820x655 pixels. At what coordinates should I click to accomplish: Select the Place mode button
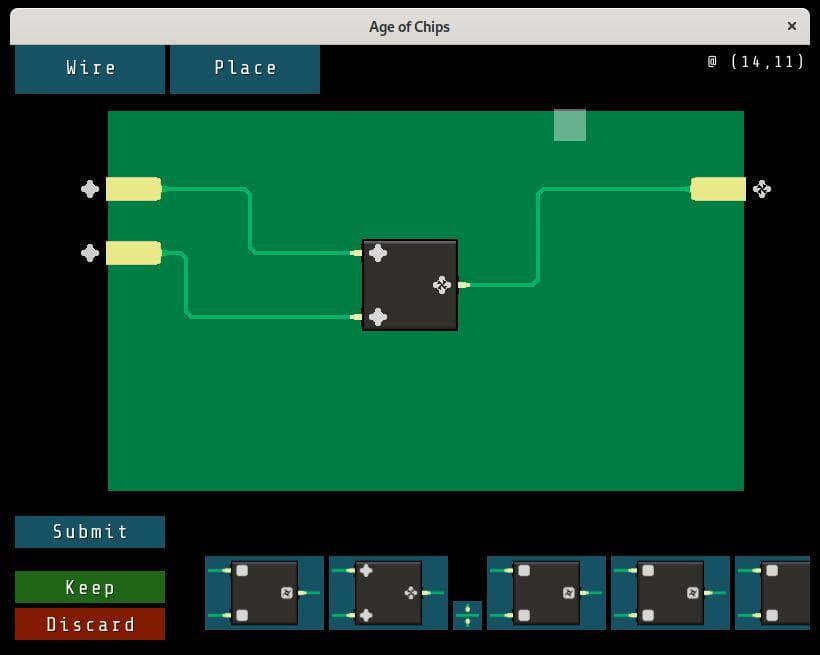point(245,69)
